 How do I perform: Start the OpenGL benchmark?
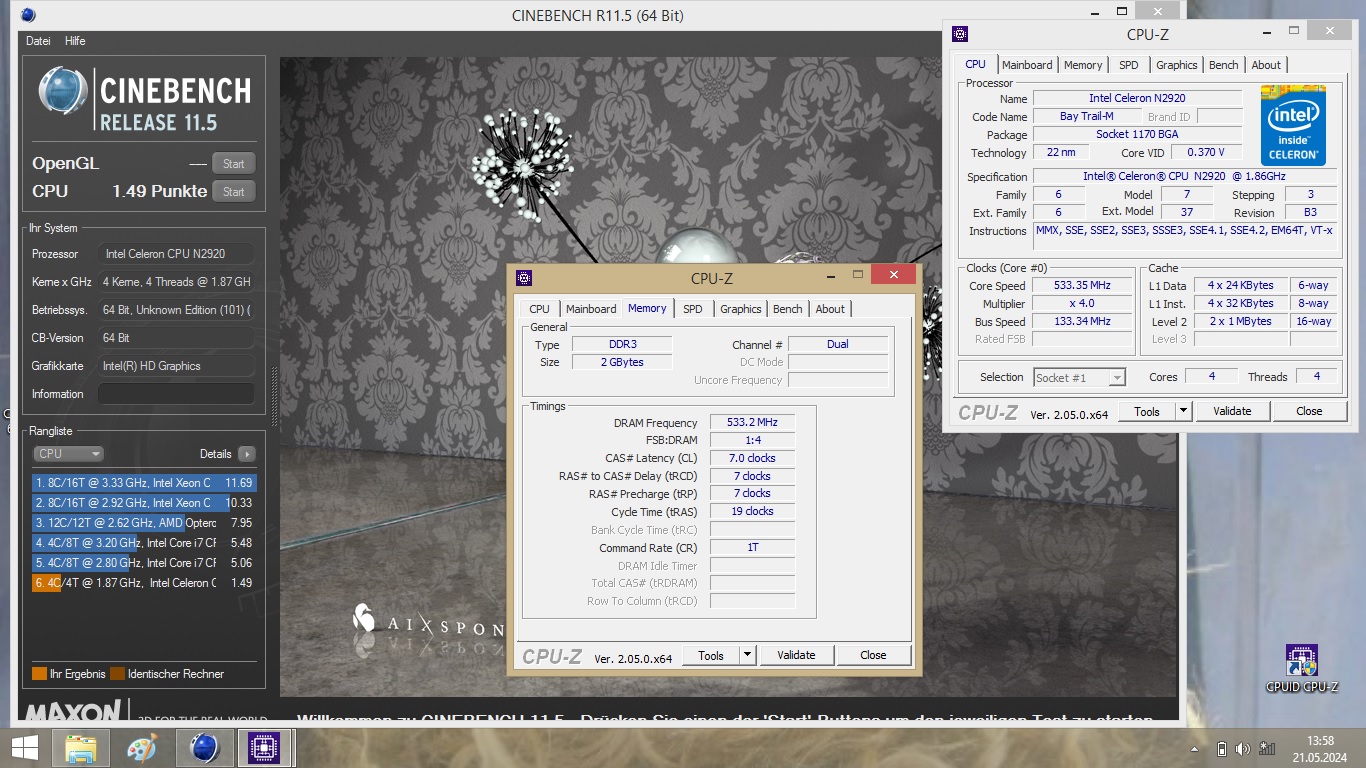(234, 164)
